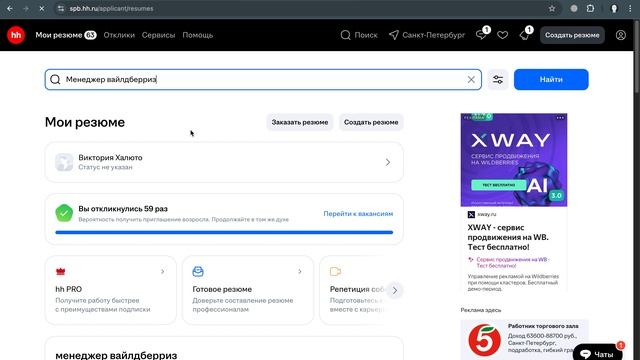This screenshot has width=640, height=360.
Task: Bookmark this page with the star
Action: point(552,8)
